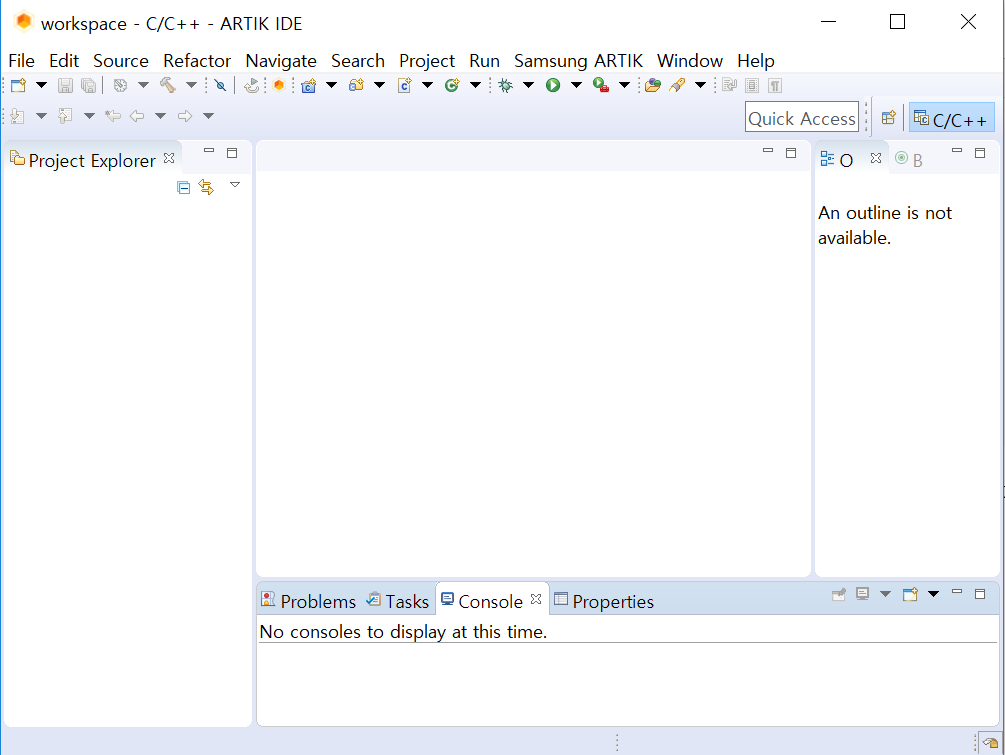Toggle Skip All Breakpoints icon
The width and height of the screenshot is (1005, 755).
click(x=220, y=85)
